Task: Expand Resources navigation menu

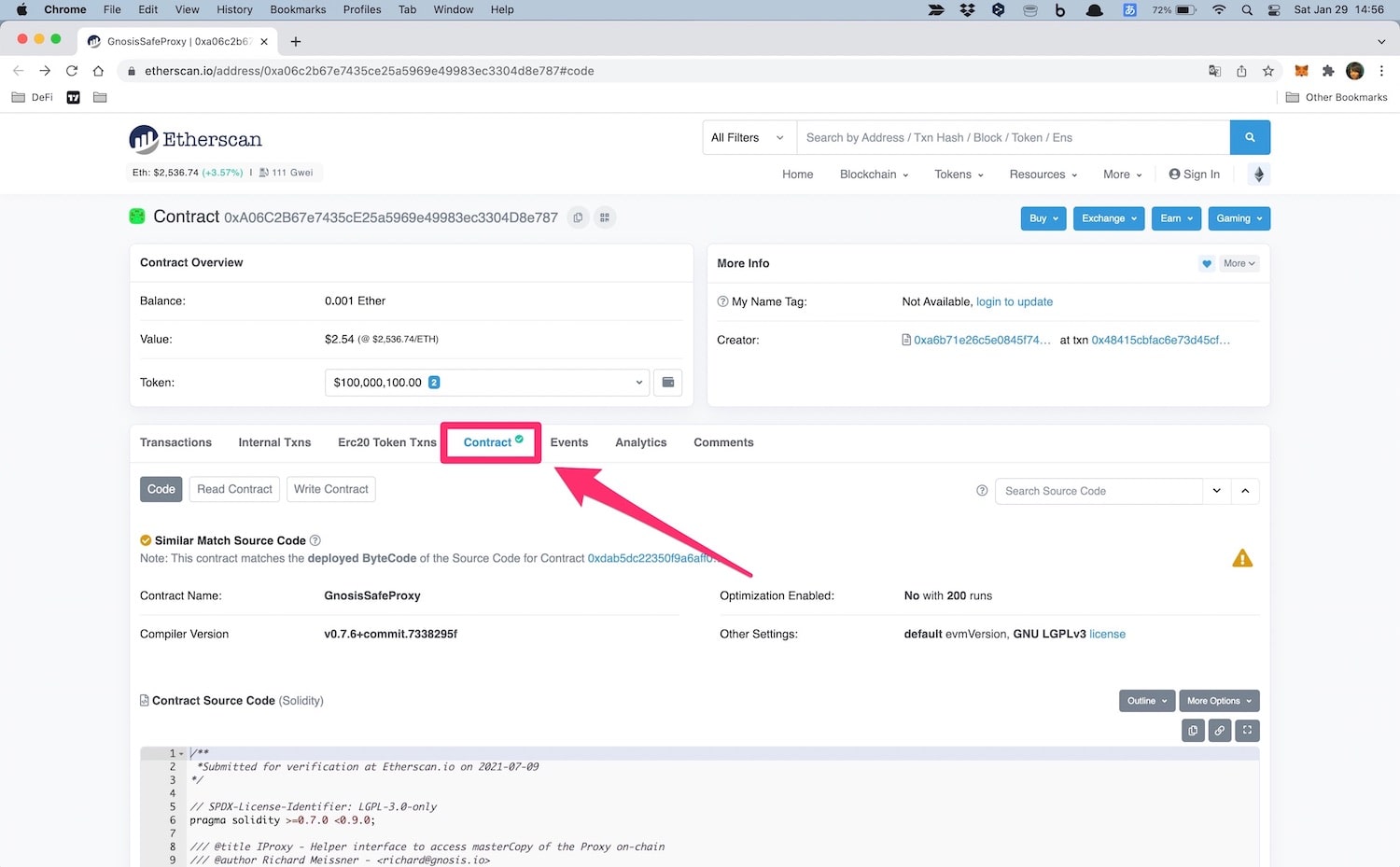Action: pos(1043,175)
